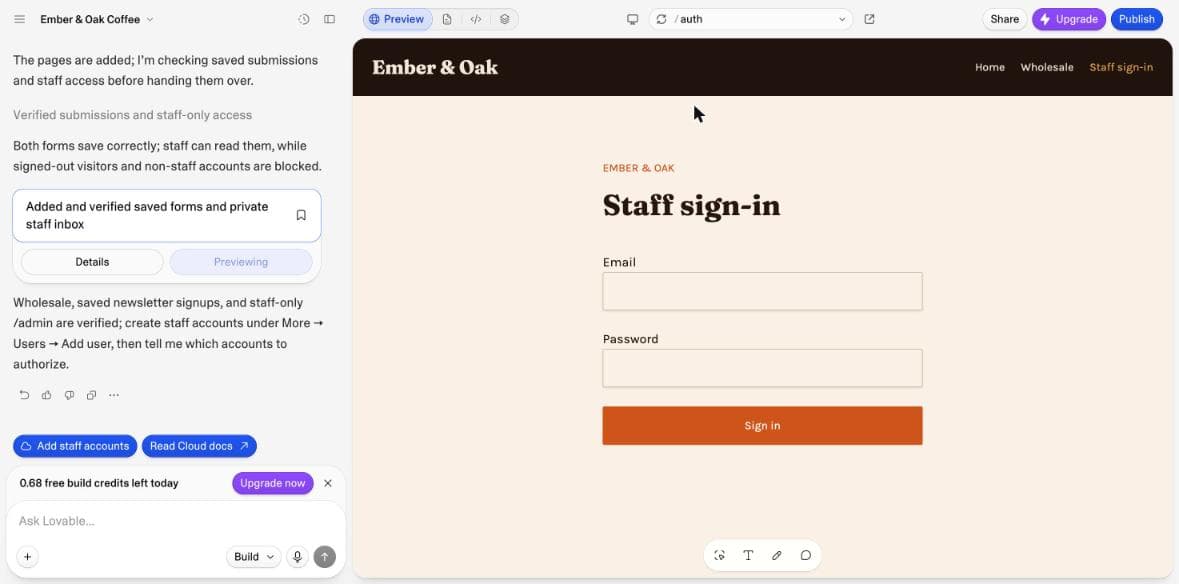Click the Ember & Oak site logo

(435, 68)
